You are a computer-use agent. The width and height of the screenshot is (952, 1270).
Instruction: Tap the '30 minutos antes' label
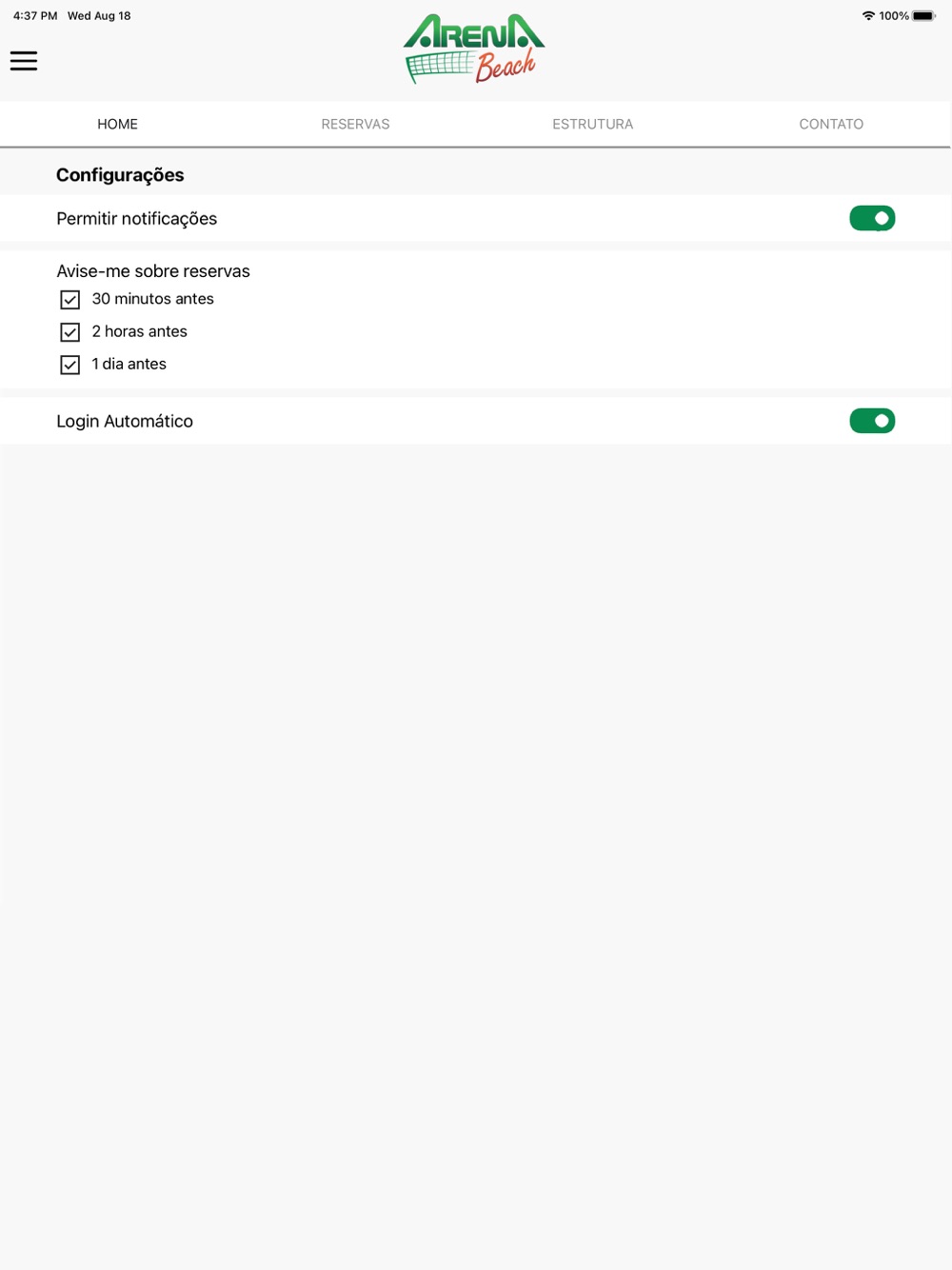(152, 299)
